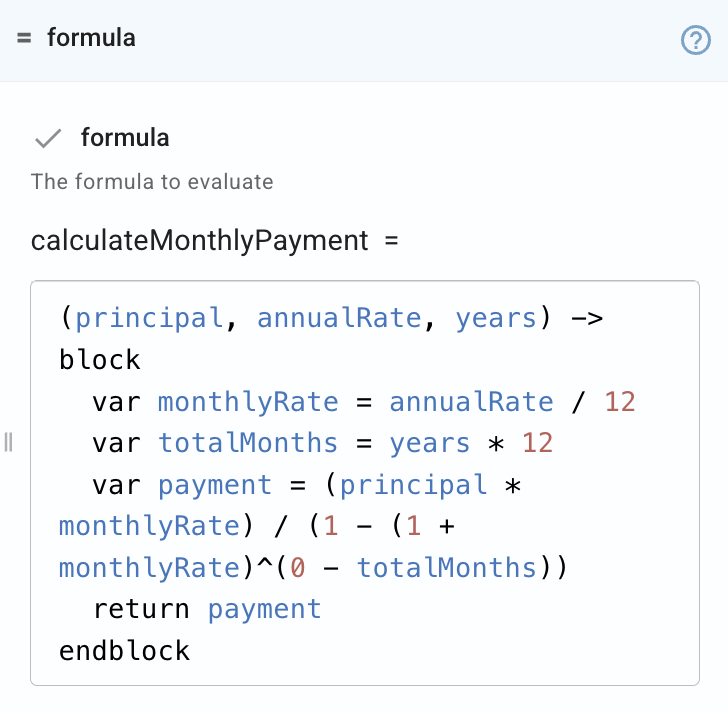
Task: Click "annualRate" in the parameter list
Action: (339, 318)
